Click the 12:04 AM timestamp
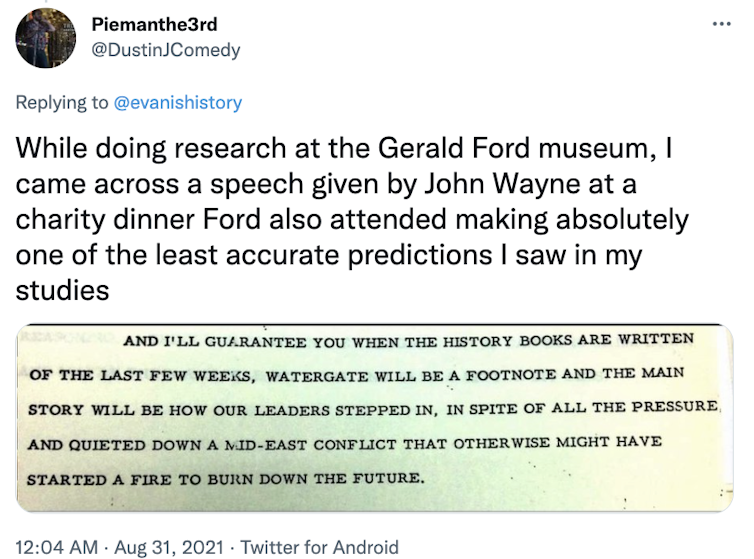This screenshot has width=754, height=559. [x=58, y=547]
